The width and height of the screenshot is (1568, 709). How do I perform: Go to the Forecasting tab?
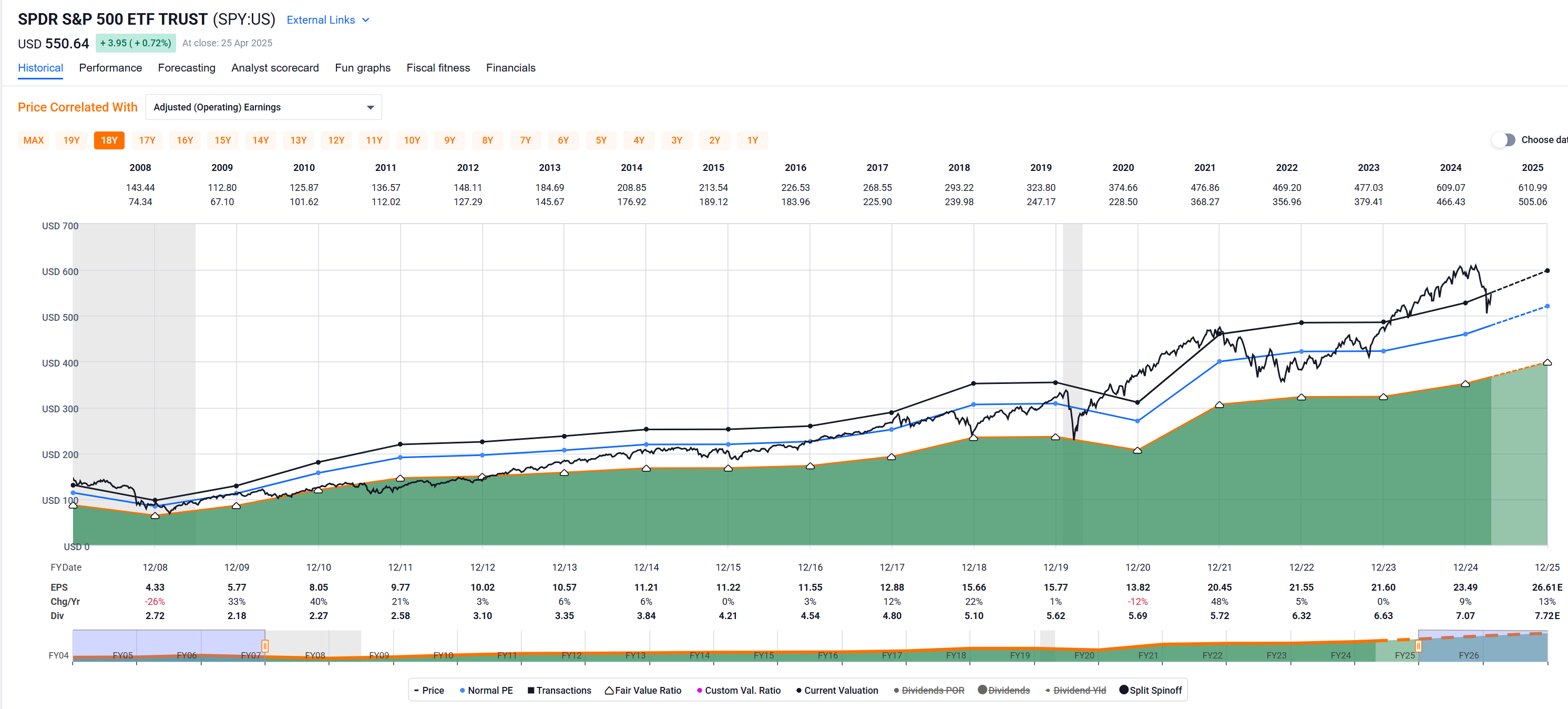click(x=186, y=68)
